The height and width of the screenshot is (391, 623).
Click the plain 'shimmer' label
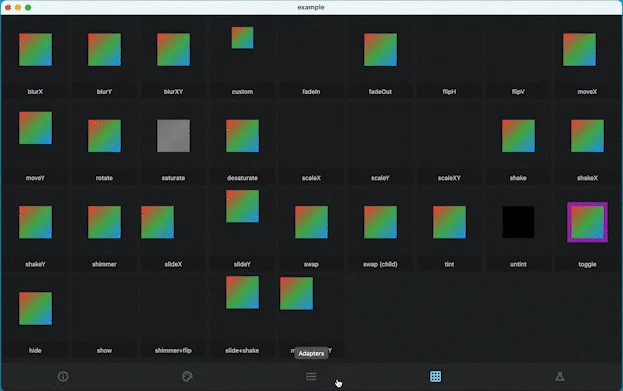click(104, 264)
